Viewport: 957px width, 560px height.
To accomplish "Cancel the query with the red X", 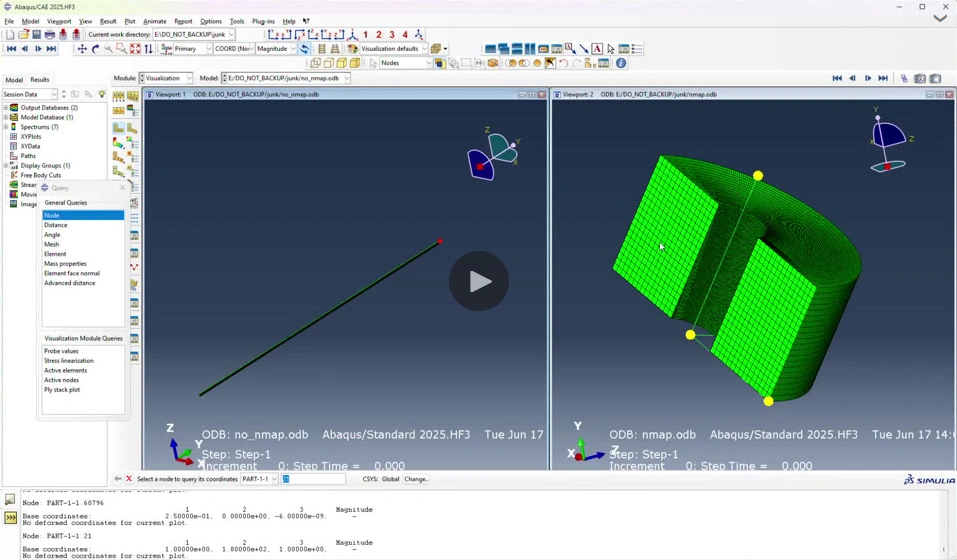I will (x=129, y=479).
